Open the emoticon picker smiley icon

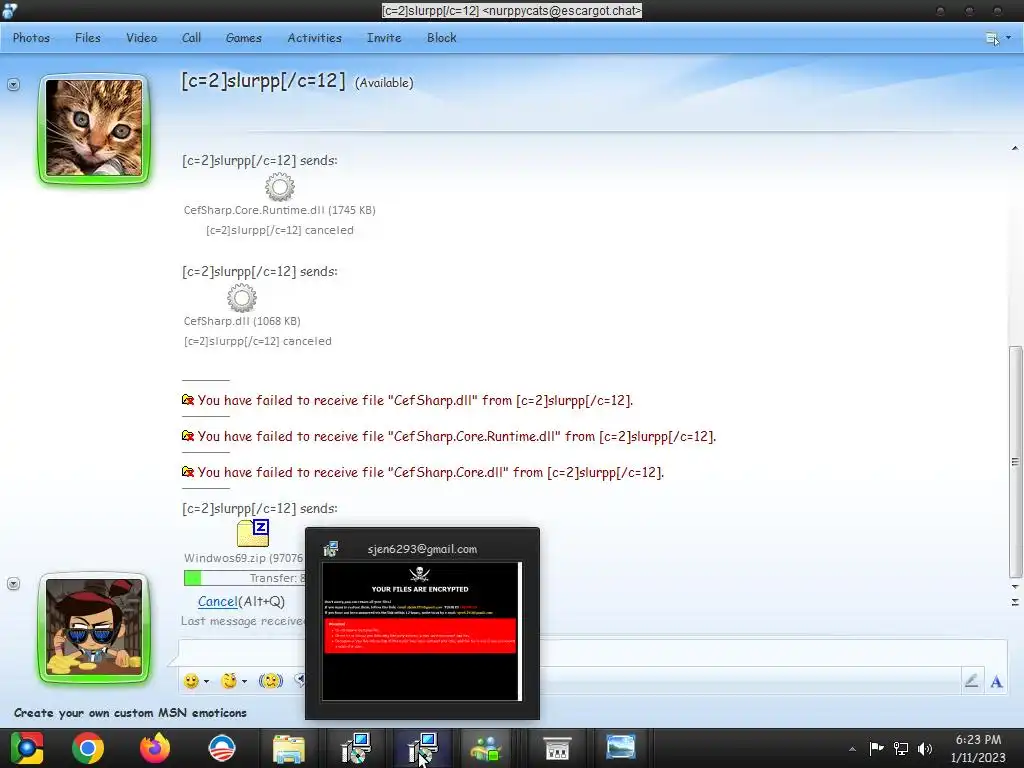[191, 681]
